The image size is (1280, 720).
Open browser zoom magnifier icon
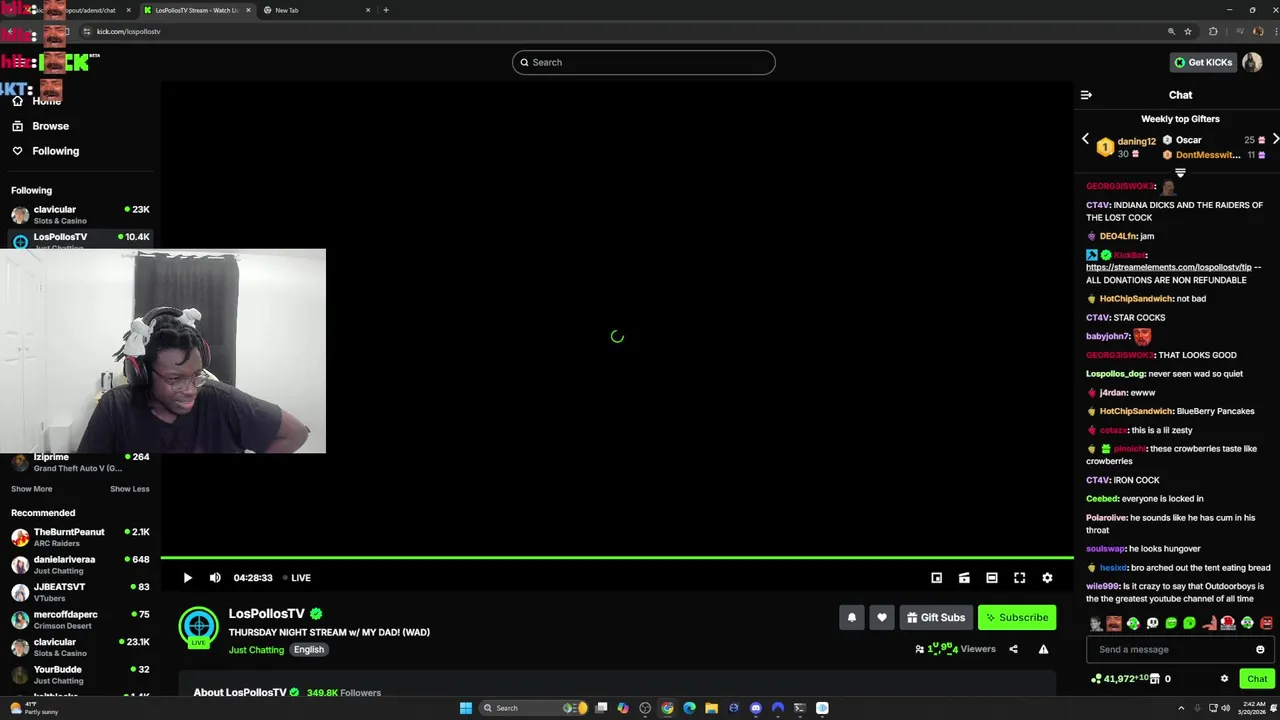coord(1171,31)
